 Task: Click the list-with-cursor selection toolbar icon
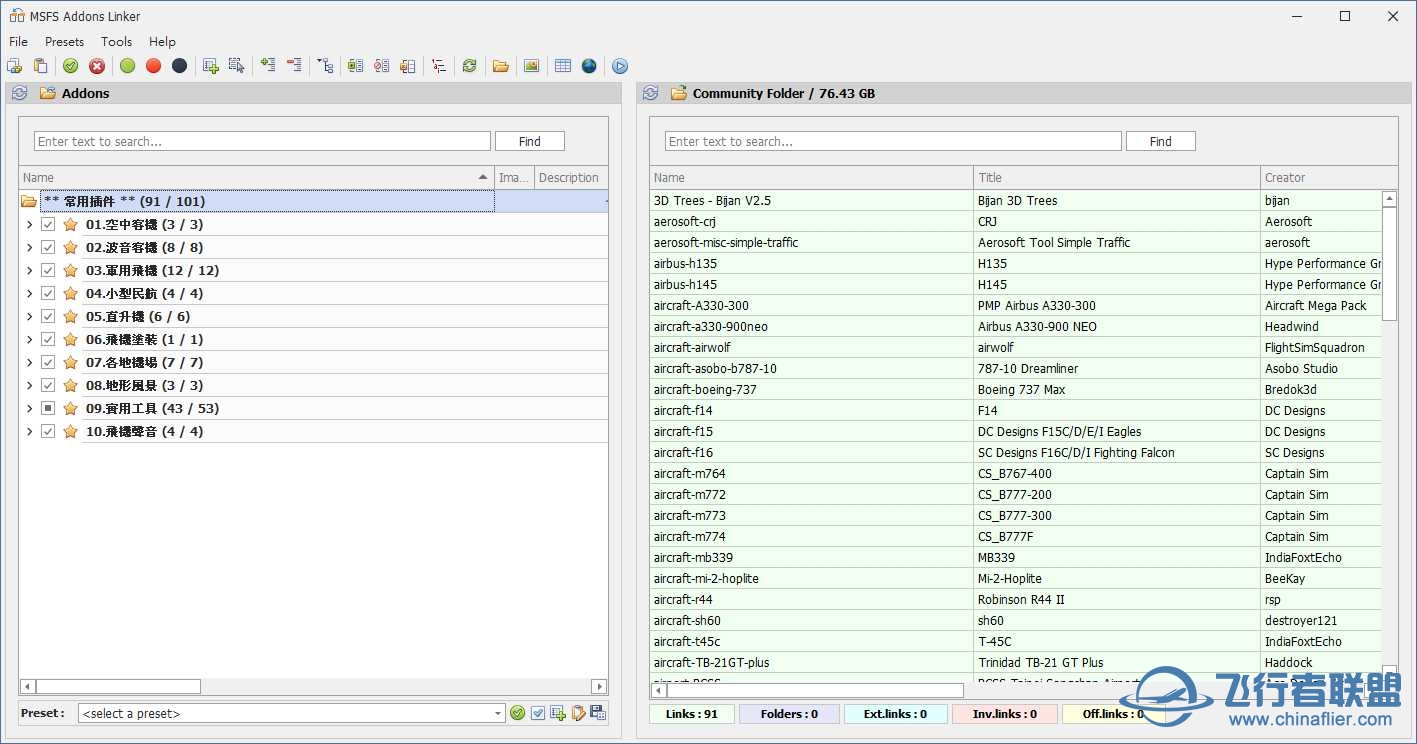(x=236, y=66)
